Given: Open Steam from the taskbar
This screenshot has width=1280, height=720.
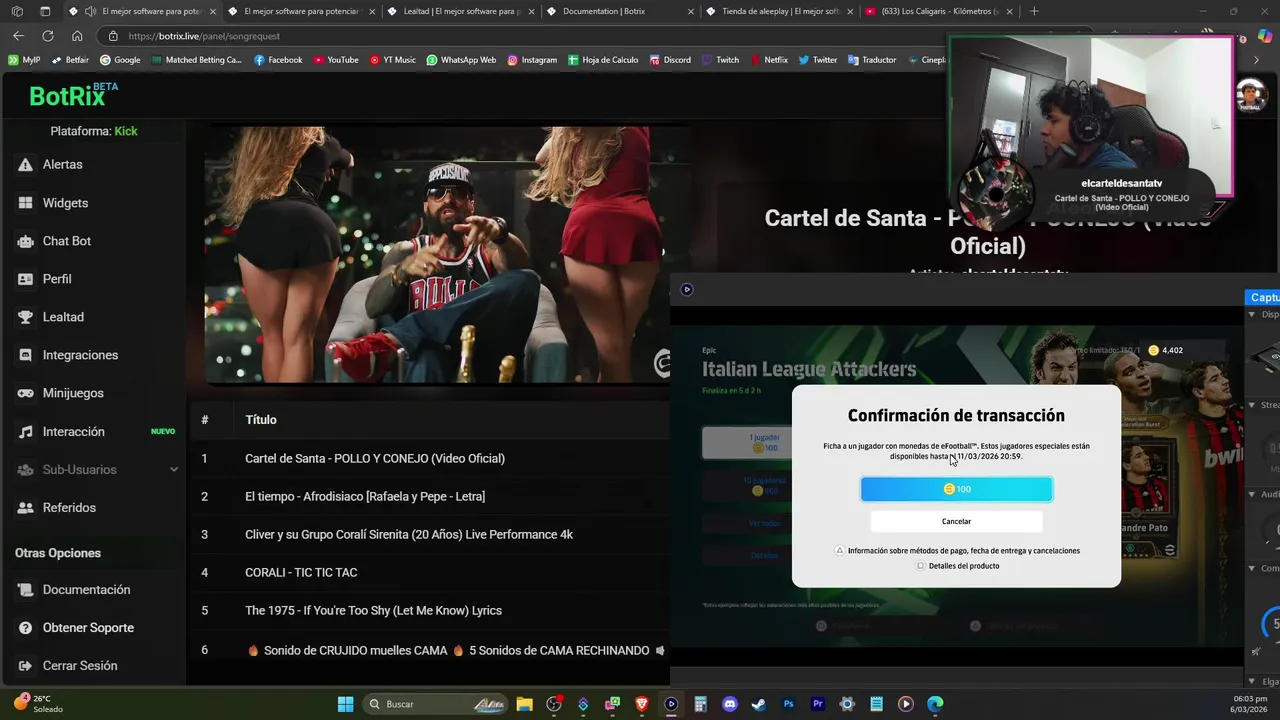Looking at the screenshot, I should 759,704.
